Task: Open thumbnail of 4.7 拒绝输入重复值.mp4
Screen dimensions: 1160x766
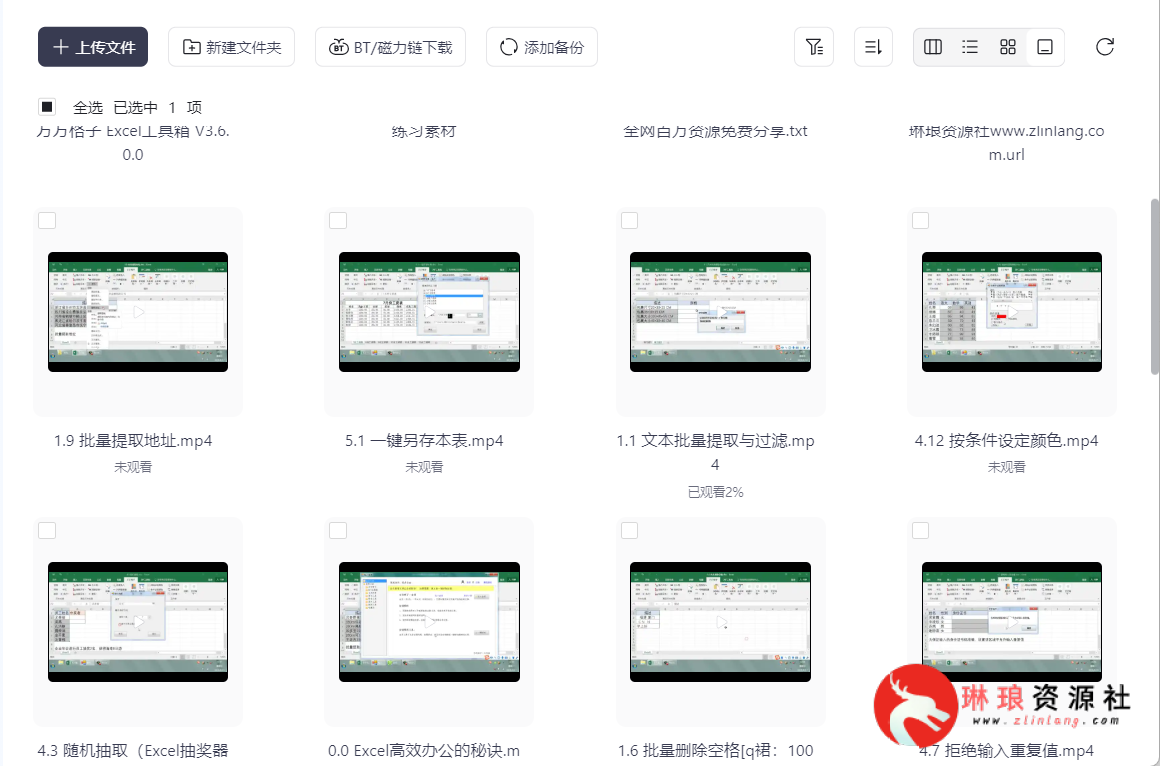Action: [x=1012, y=622]
